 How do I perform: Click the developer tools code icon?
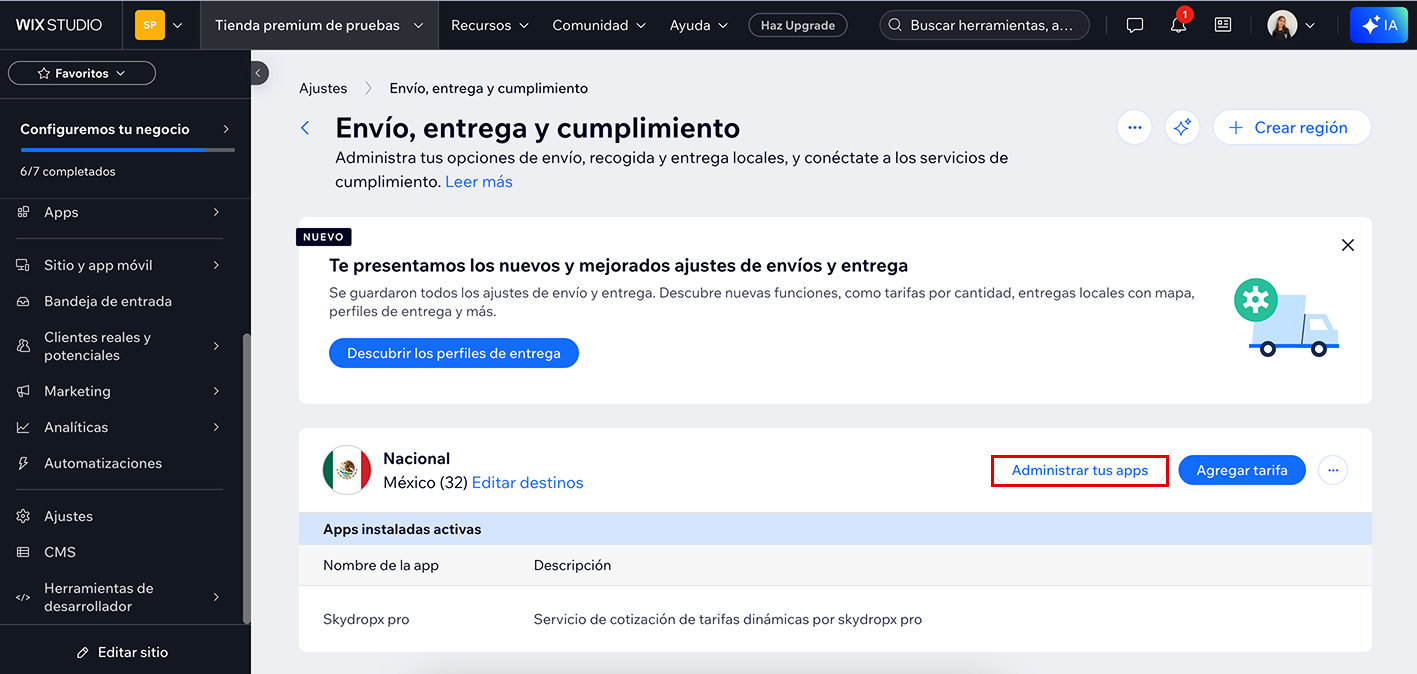24,597
